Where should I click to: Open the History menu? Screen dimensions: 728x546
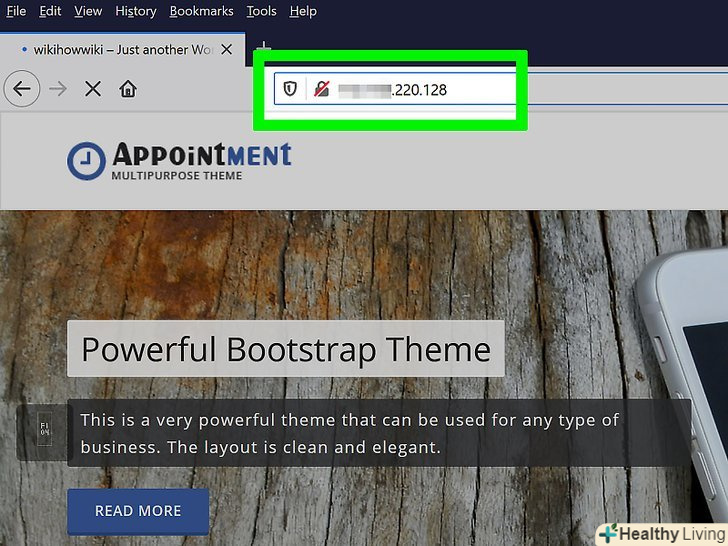coord(136,11)
